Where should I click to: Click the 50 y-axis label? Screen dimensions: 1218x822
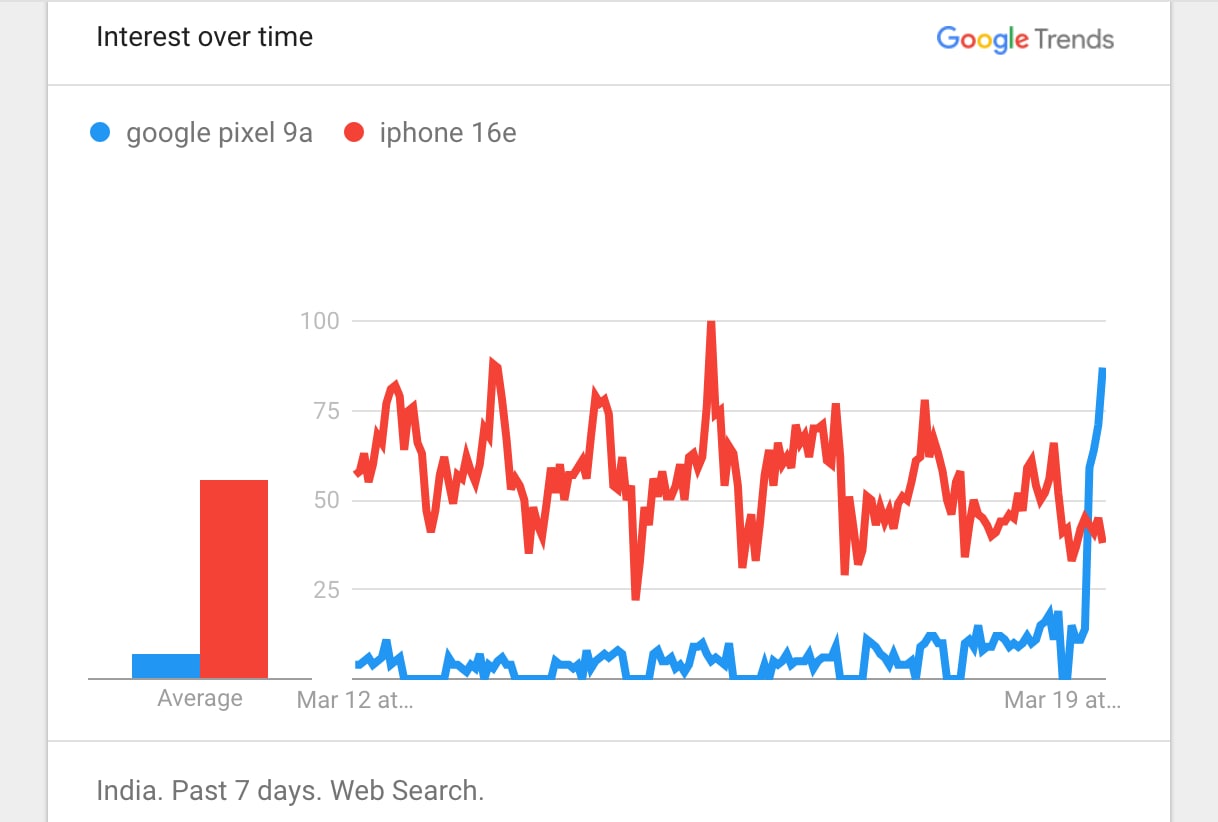click(325, 500)
